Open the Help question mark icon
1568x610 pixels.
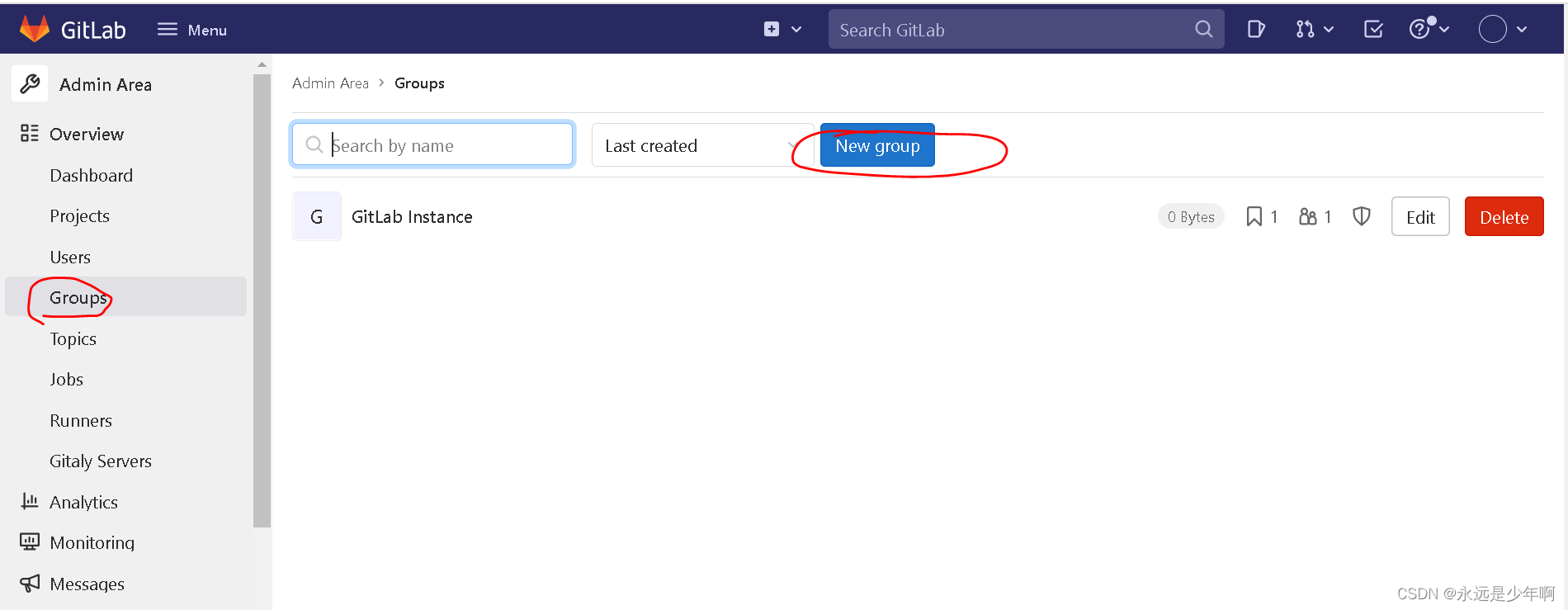click(x=1419, y=30)
